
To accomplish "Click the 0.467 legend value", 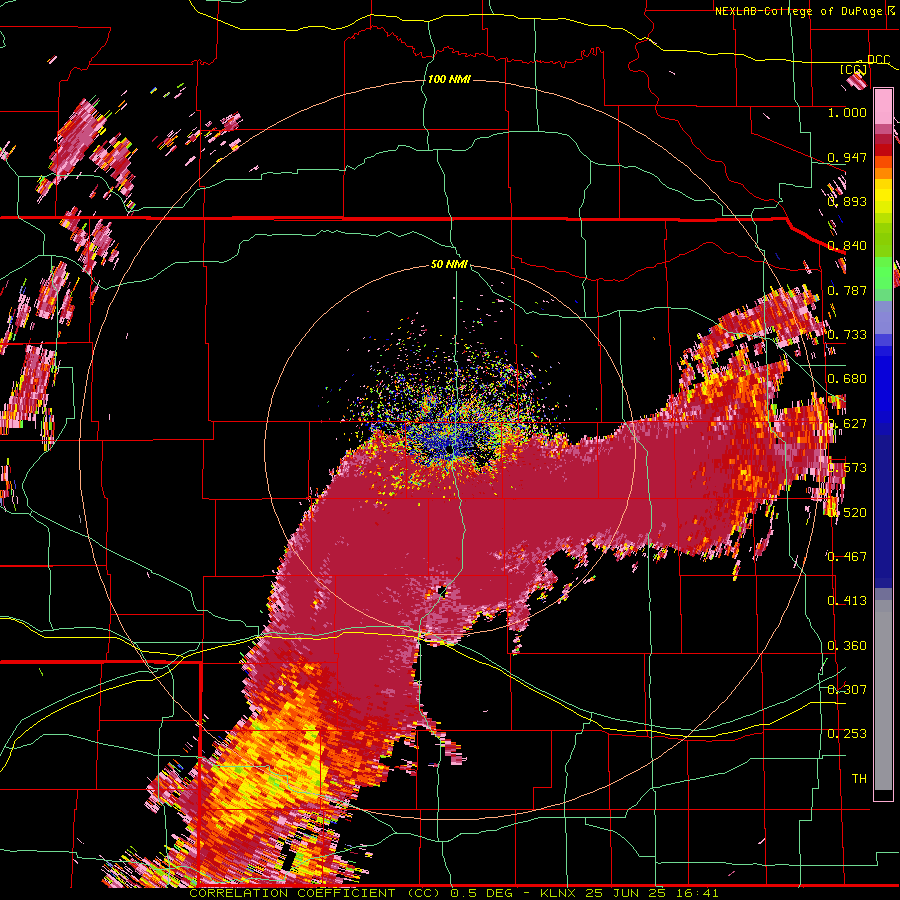I will click(x=847, y=556).
